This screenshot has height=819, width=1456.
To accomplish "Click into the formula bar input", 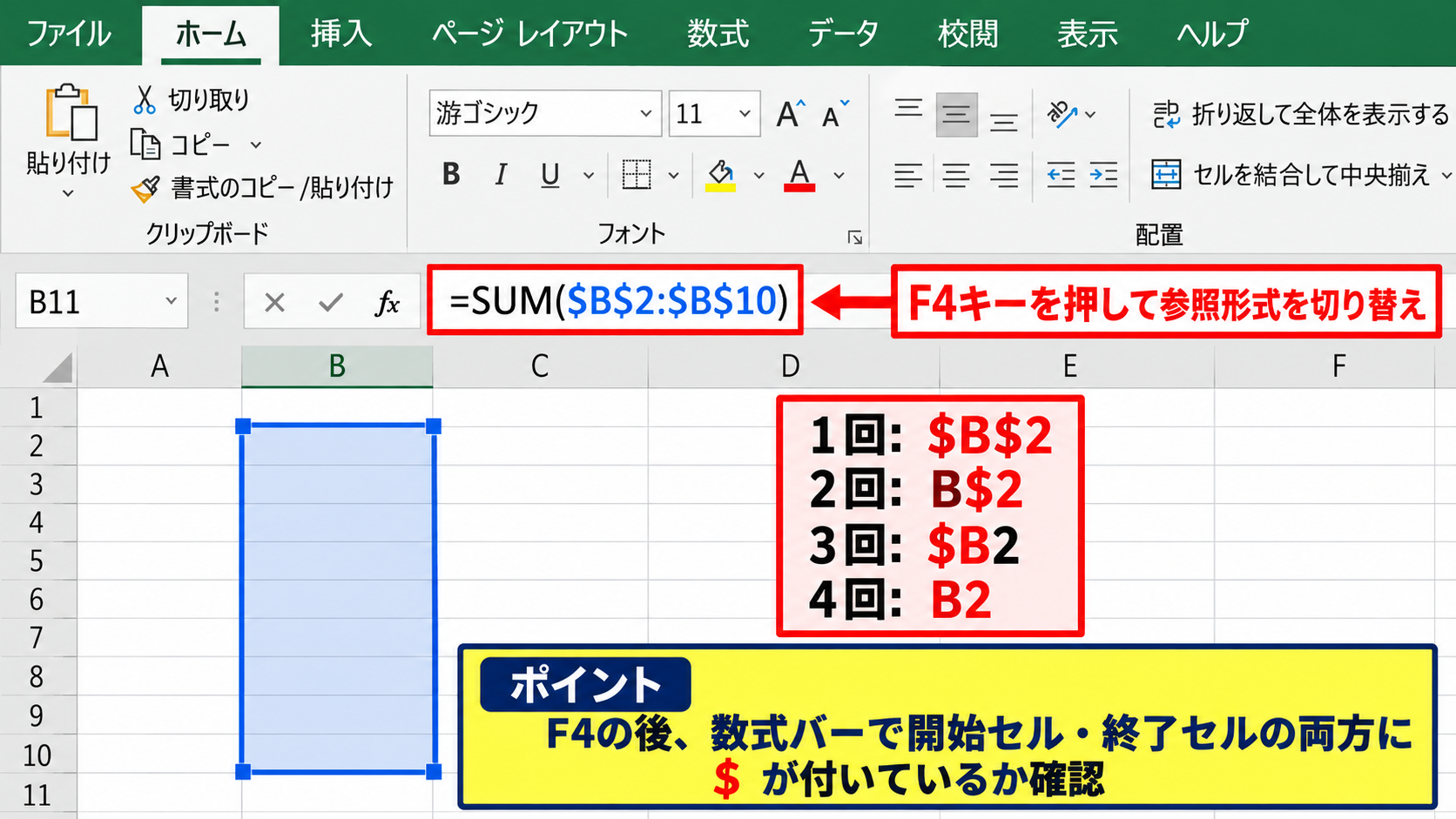I will point(615,301).
